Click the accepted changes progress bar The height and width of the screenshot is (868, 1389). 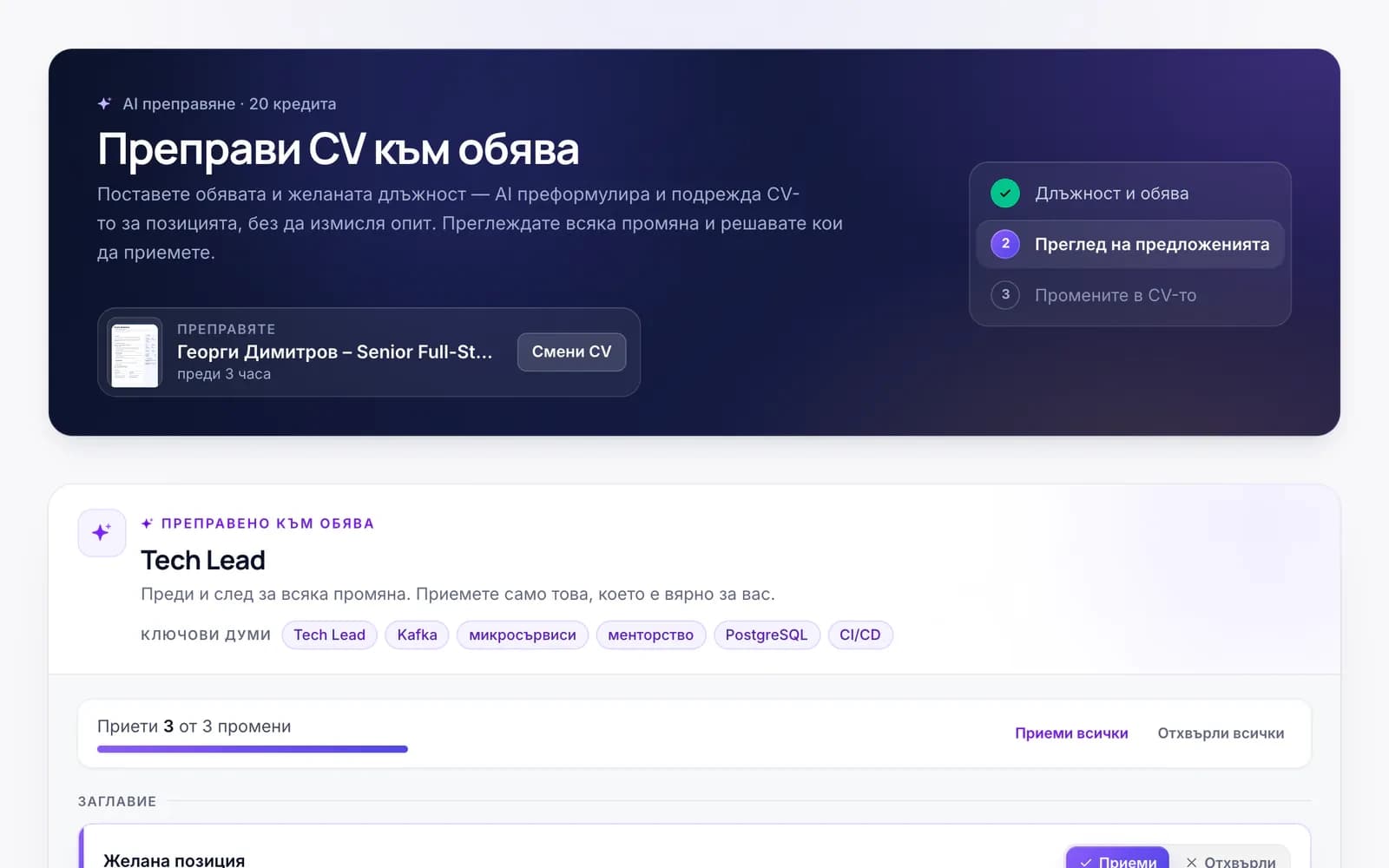click(253, 749)
